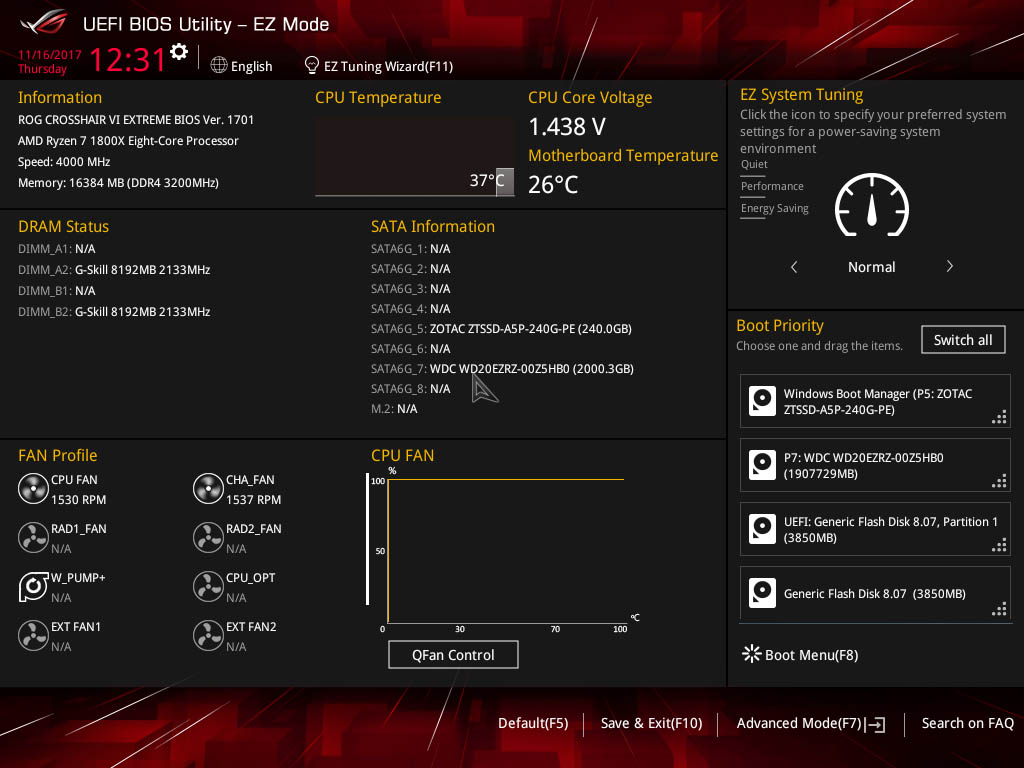Click the Boot Menu asterisk icon
1024x768 pixels.
(x=752, y=654)
